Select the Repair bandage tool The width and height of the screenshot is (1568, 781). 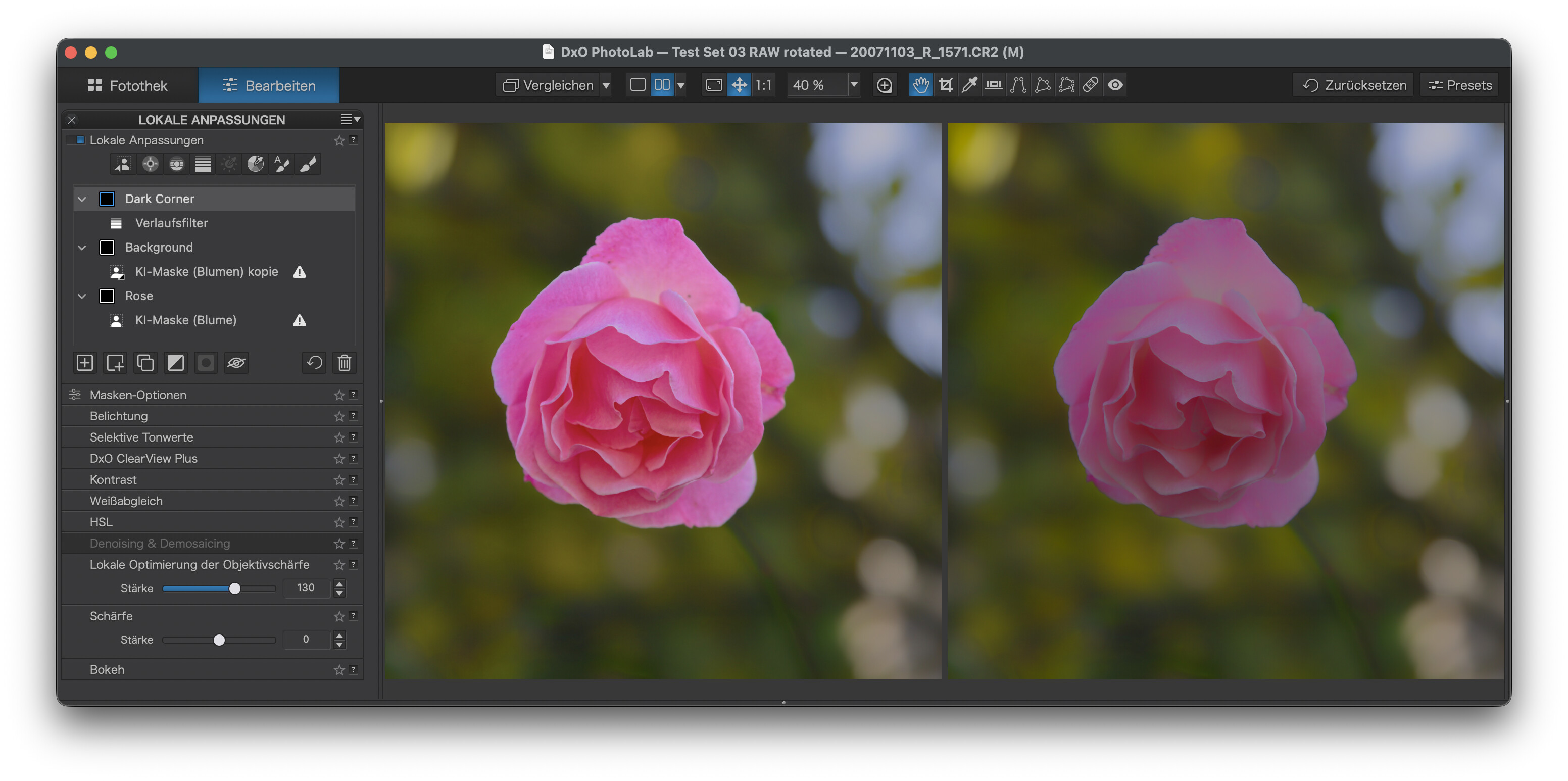(1091, 85)
